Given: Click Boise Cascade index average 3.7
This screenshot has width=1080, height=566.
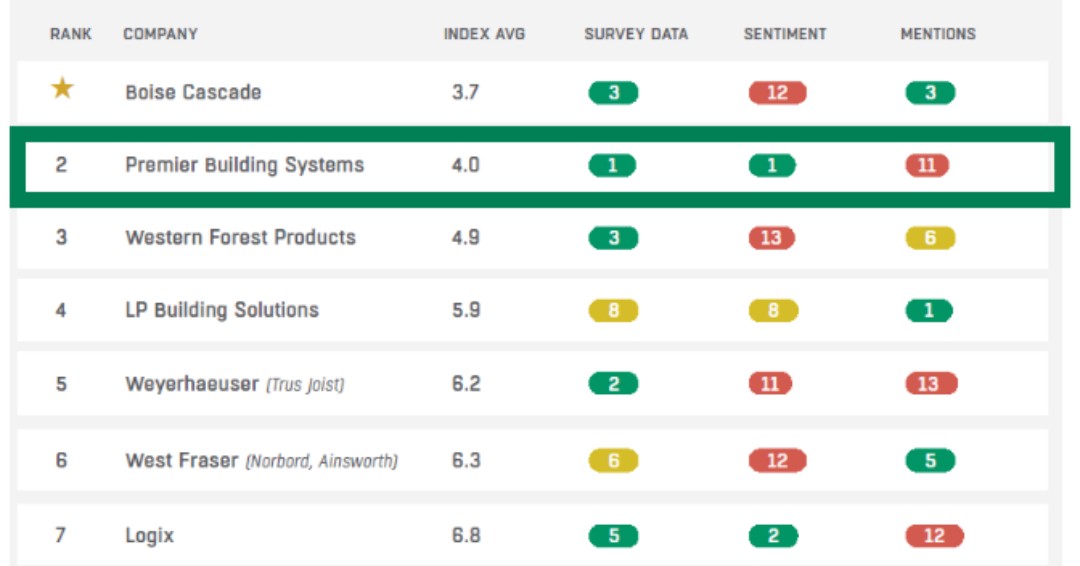Looking at the screenshot, I should (x=466, y=92).
